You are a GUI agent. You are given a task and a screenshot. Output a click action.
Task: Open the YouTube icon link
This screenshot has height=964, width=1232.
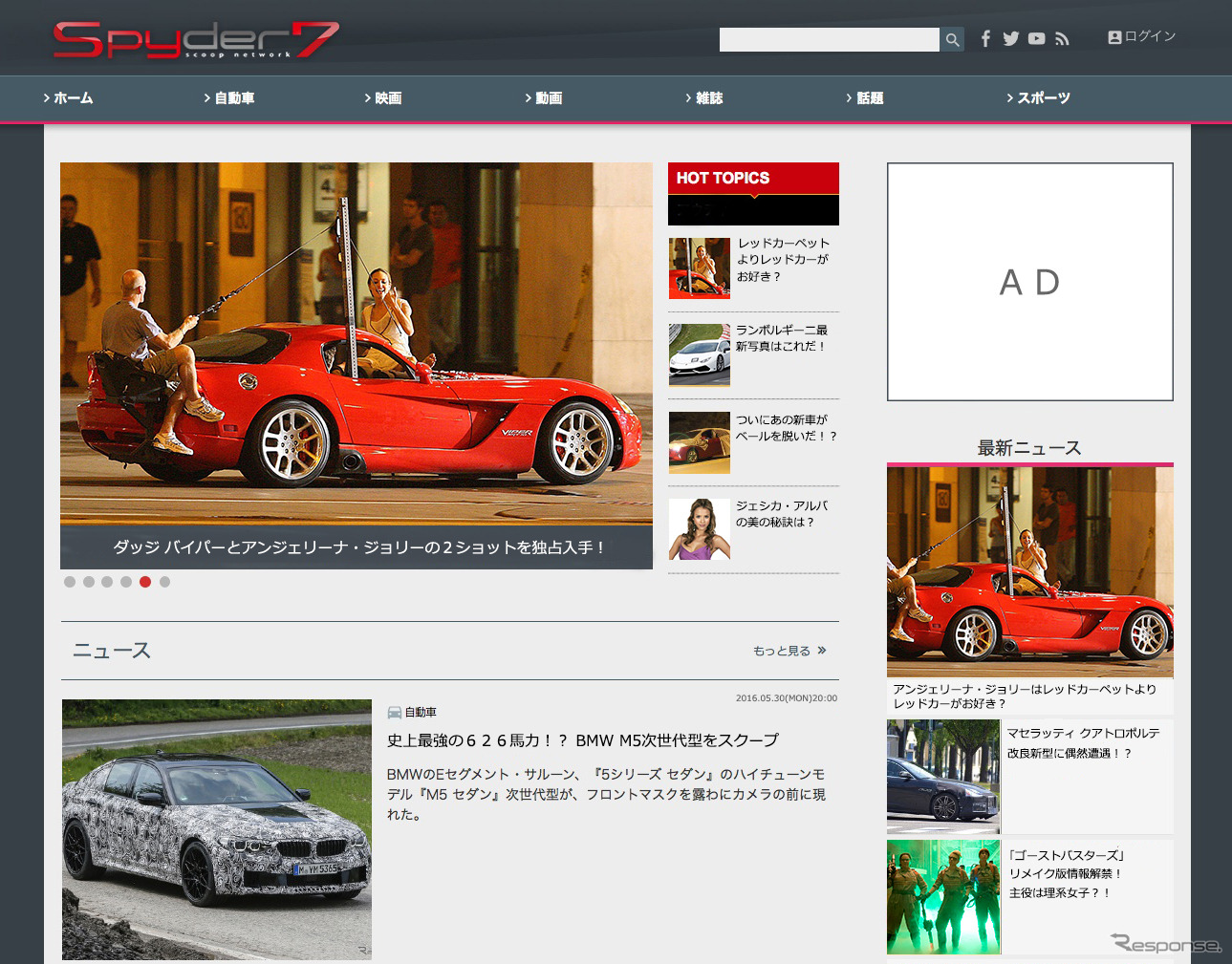click(x=1036, y=39)
